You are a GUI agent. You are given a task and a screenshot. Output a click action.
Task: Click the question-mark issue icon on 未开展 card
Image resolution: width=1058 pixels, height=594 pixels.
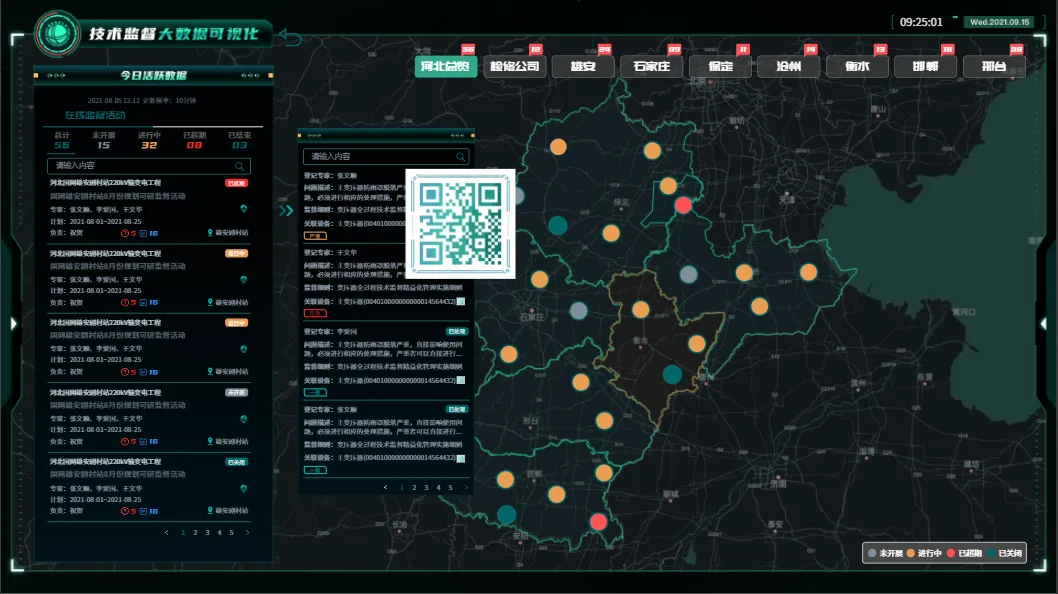click(x=125, y=442)
